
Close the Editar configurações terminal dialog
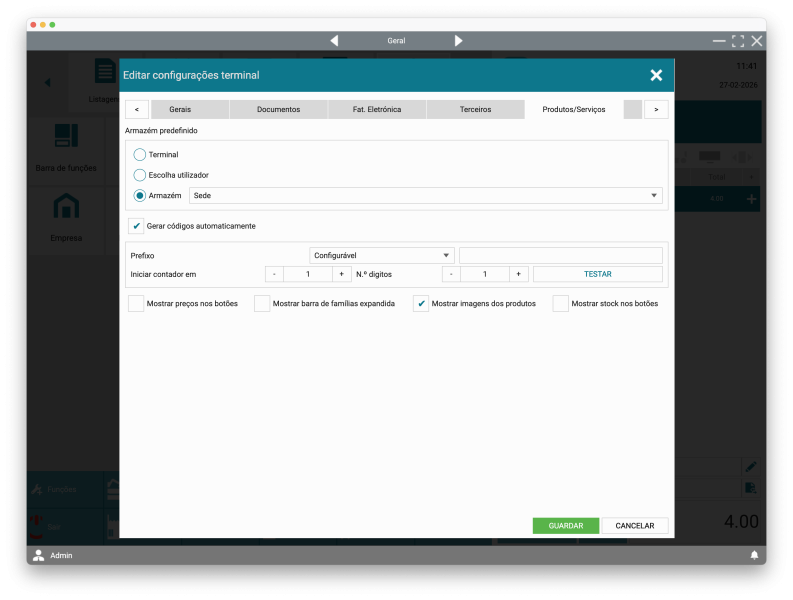[x=656, y=75]
